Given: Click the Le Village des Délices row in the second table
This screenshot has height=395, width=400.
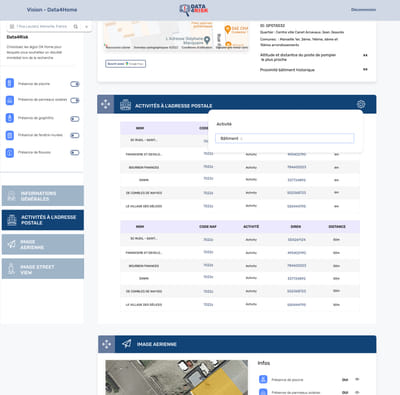Looking at the screenshot, I should [240, 305].
